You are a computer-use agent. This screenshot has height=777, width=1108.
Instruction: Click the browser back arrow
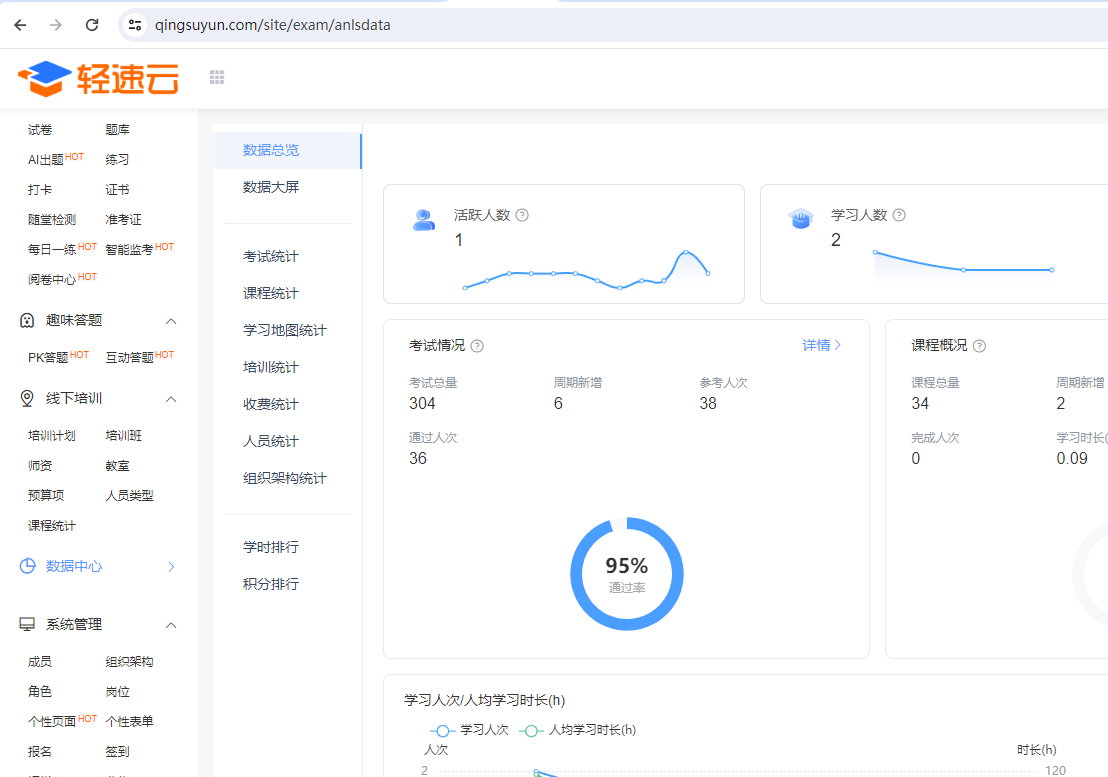pyautogui.click(x=20, y=25)
